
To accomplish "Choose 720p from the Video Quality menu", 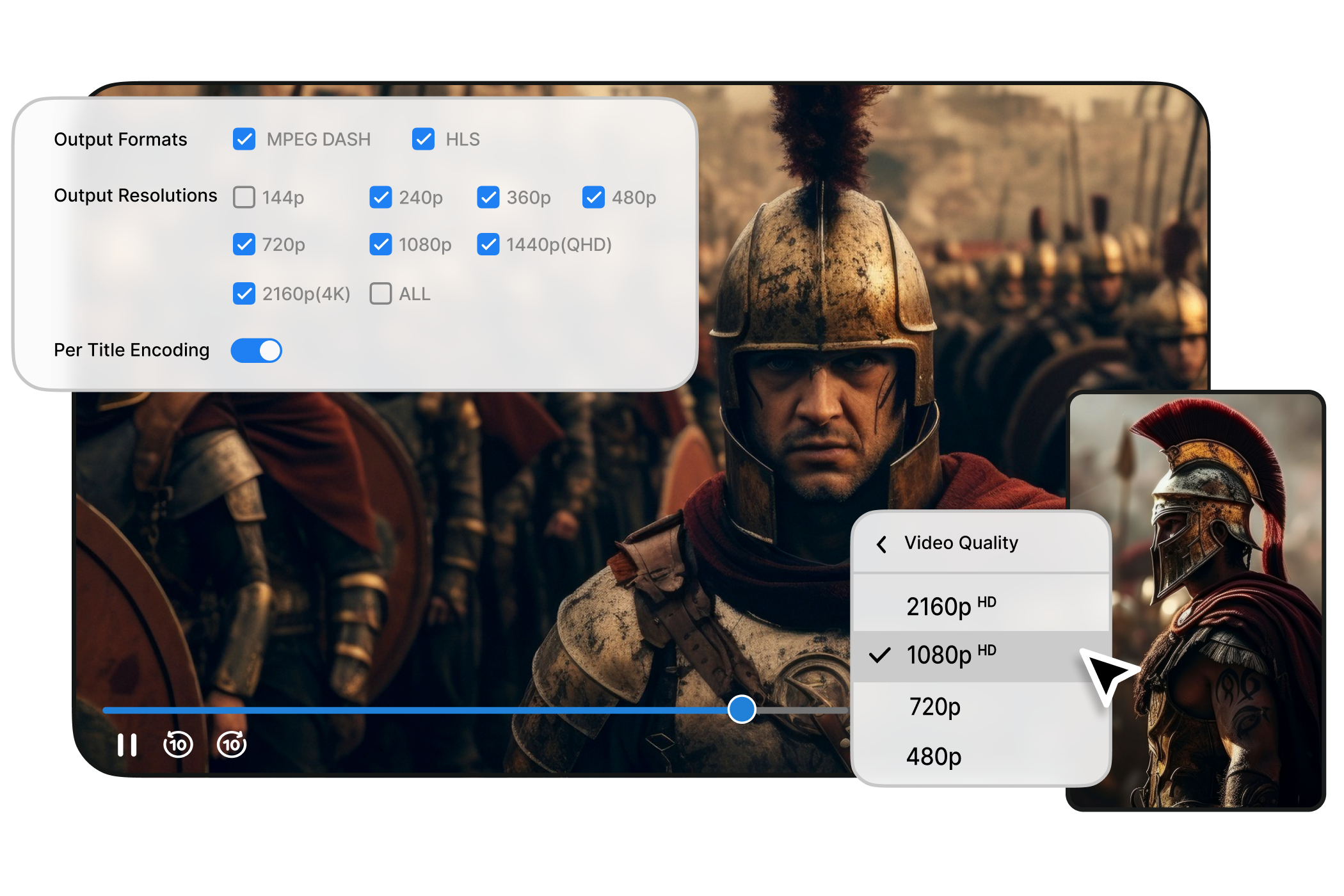I will tap(934, 707).
